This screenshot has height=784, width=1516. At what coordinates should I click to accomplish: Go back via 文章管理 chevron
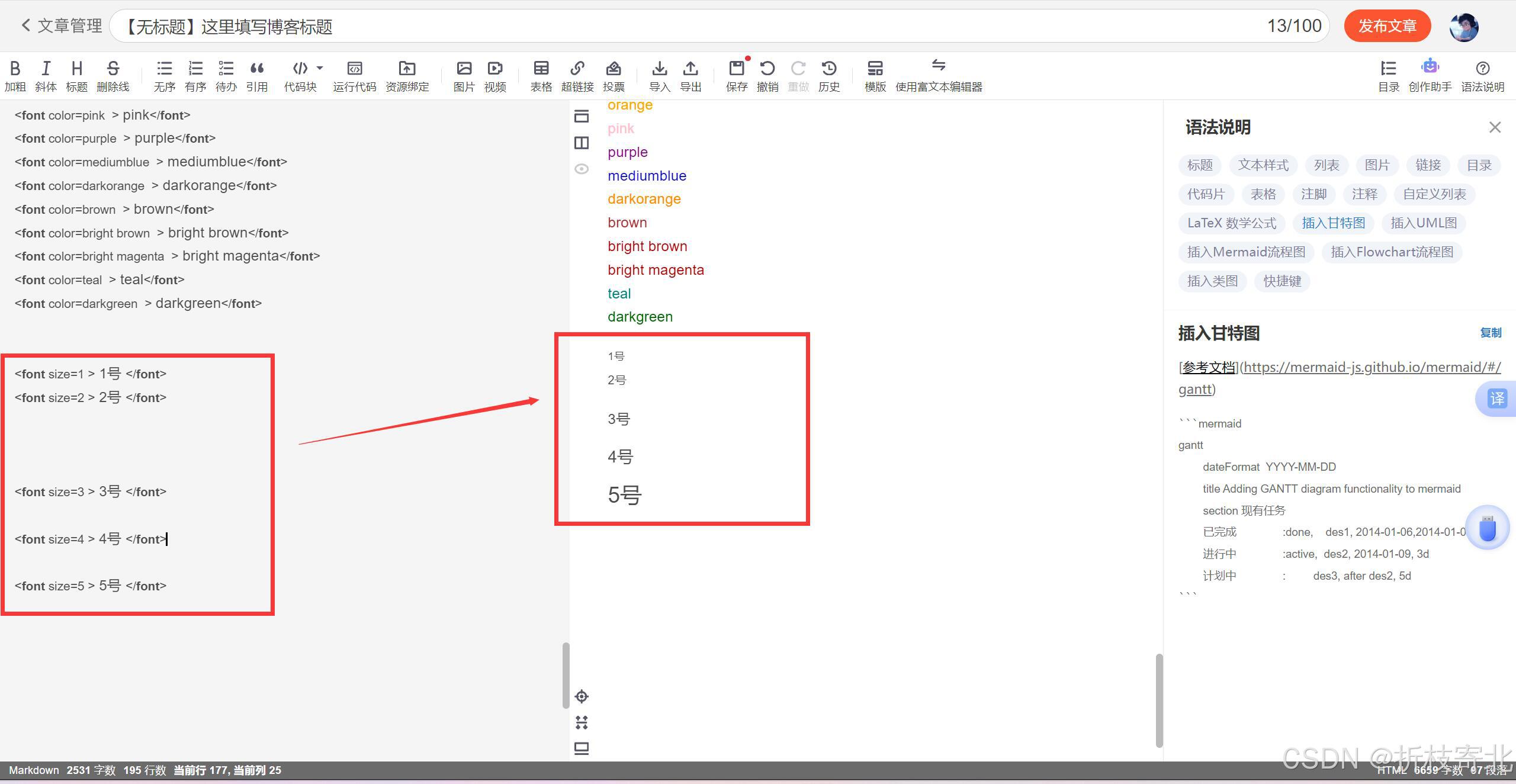(x=25, y=25)
